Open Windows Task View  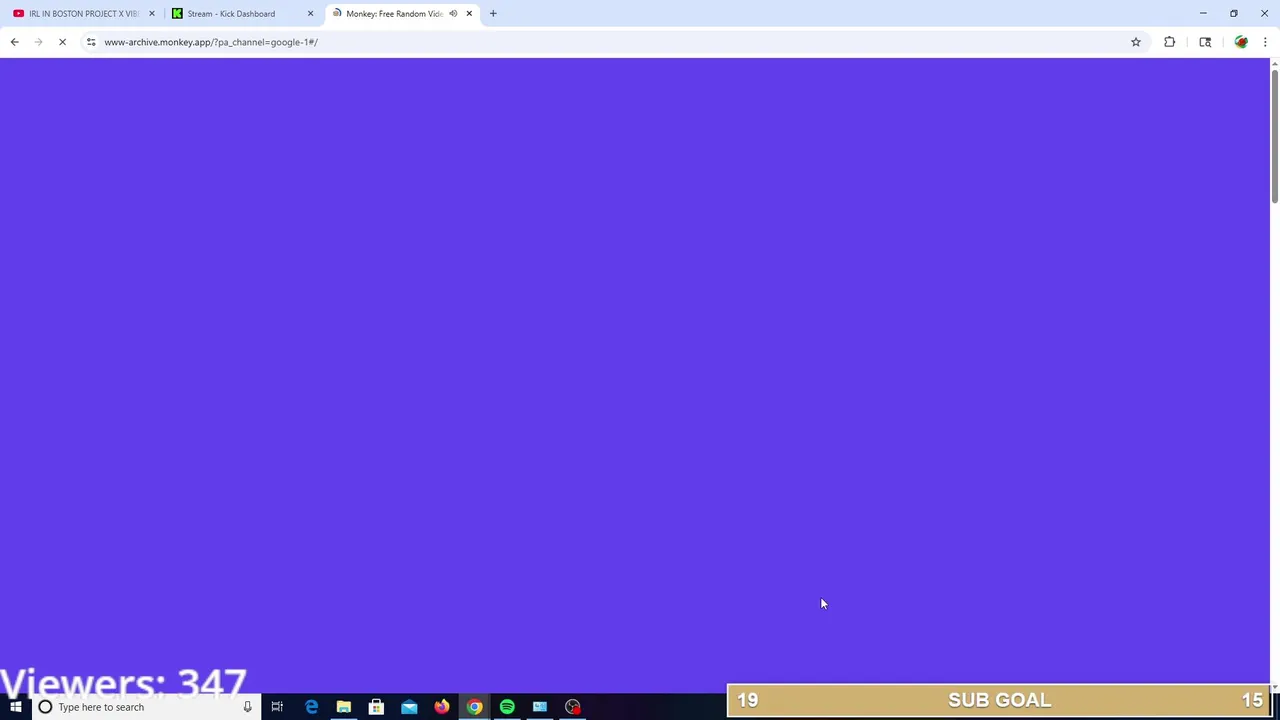coord(277,707)
